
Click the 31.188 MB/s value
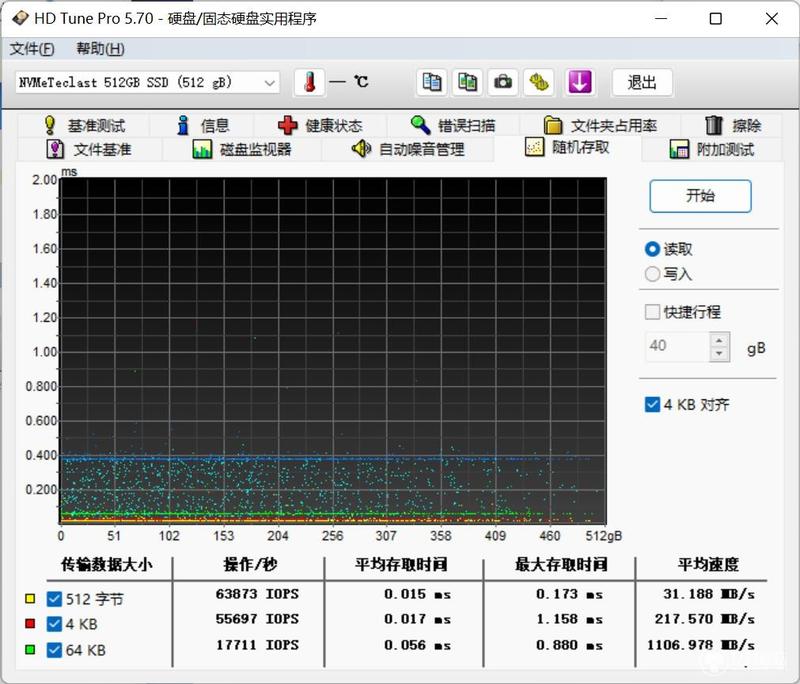(x=709, y=594)
